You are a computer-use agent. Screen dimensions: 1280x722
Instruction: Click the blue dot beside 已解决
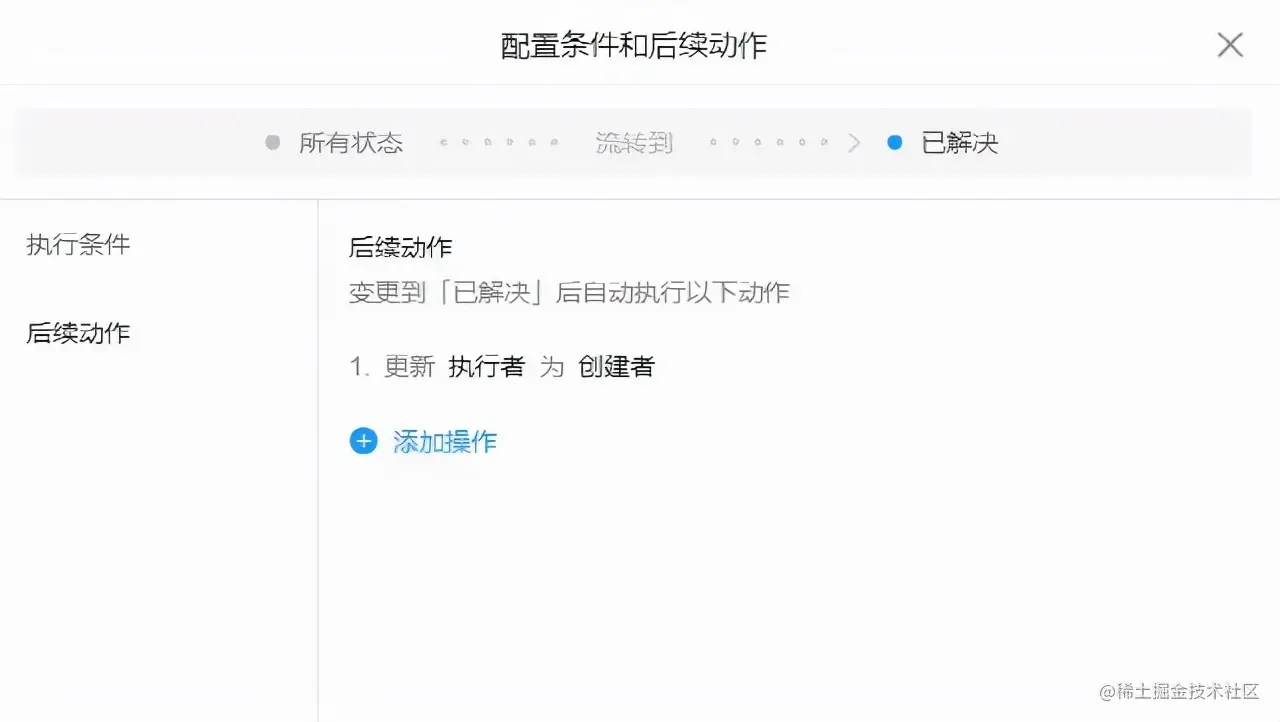click(x=894, y=143)
